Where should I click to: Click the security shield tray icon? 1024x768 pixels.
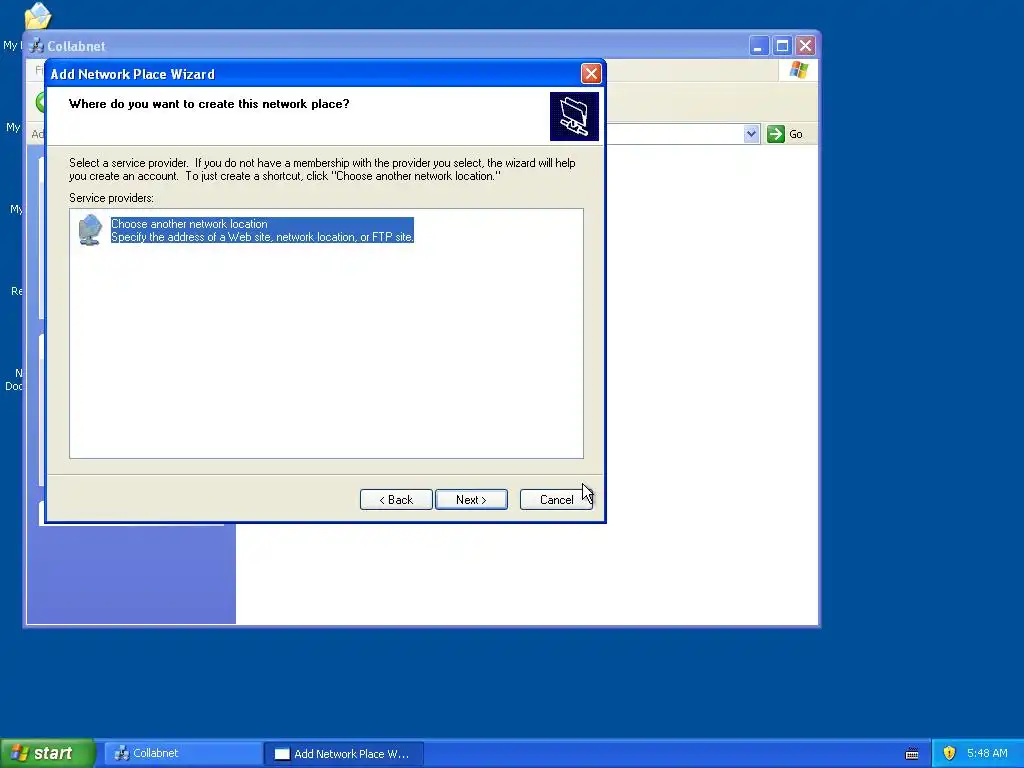point(949,753)
